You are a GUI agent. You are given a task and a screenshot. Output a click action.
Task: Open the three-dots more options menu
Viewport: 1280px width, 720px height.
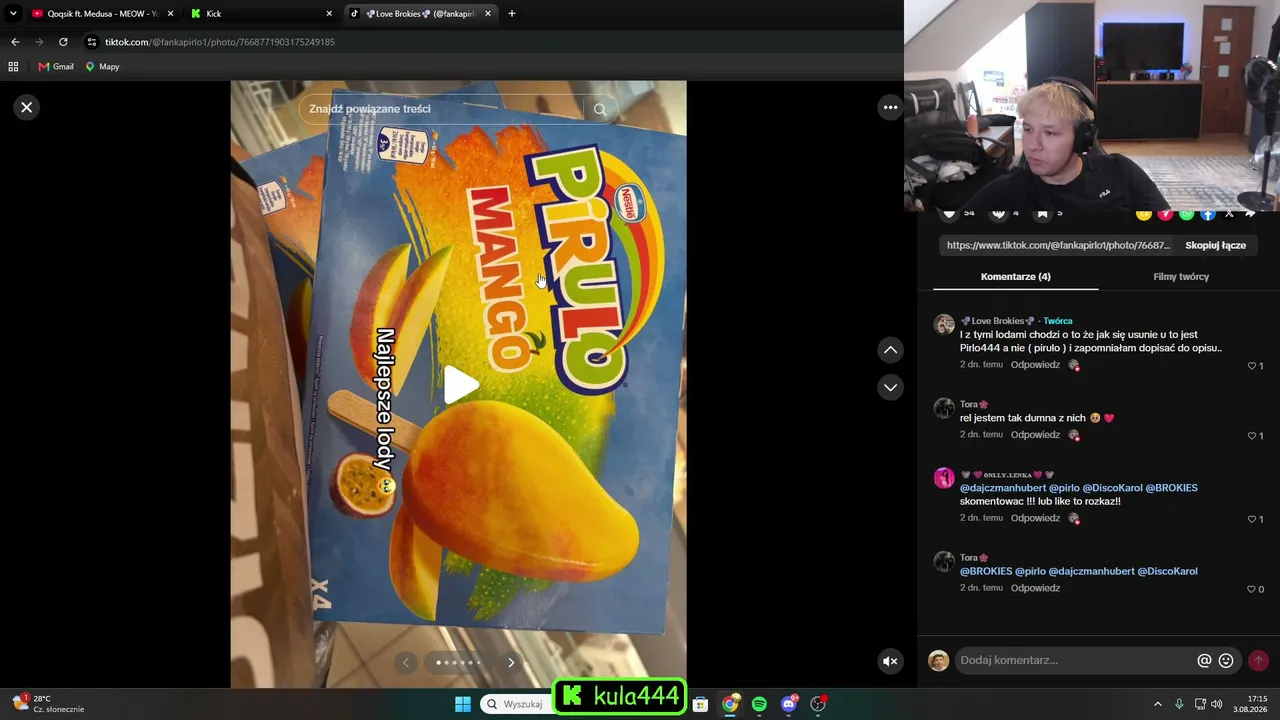coord(890,107)
